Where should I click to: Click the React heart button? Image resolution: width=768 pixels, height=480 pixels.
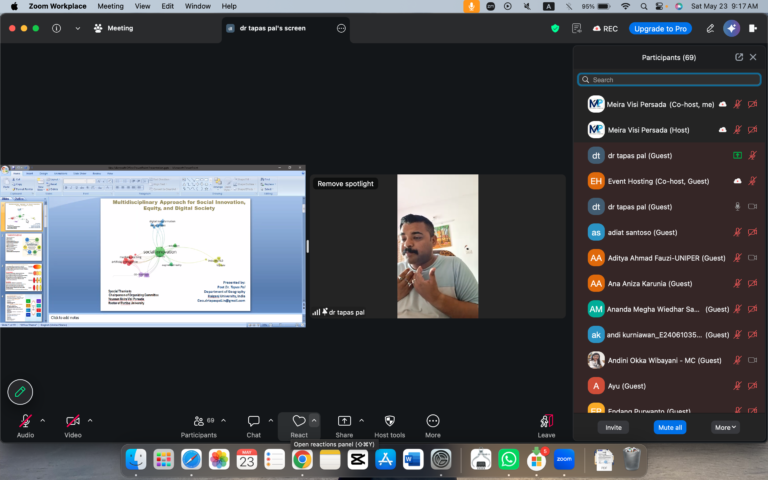point(299,425)
